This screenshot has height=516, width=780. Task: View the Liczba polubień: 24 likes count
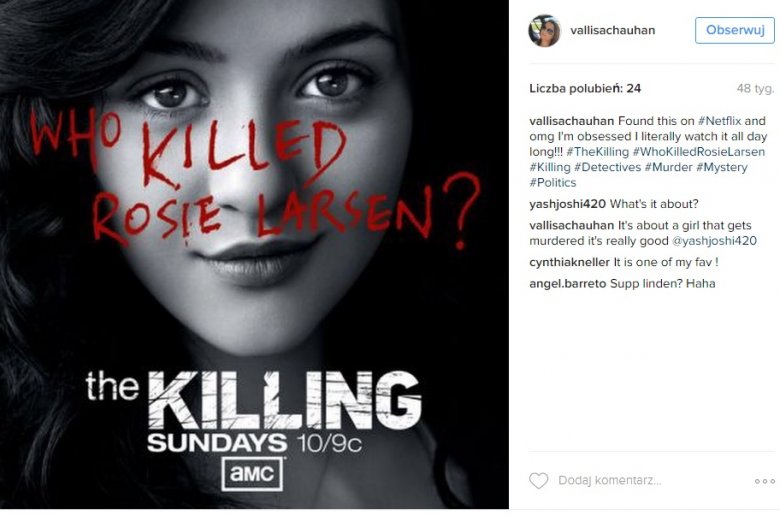tap(585, 88)
